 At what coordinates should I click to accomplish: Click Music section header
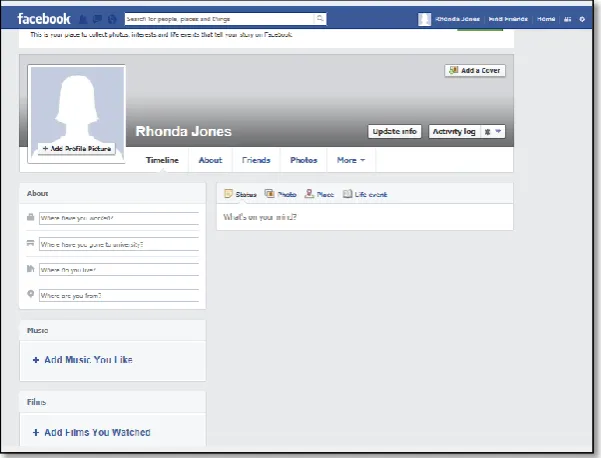pos(38,330)
